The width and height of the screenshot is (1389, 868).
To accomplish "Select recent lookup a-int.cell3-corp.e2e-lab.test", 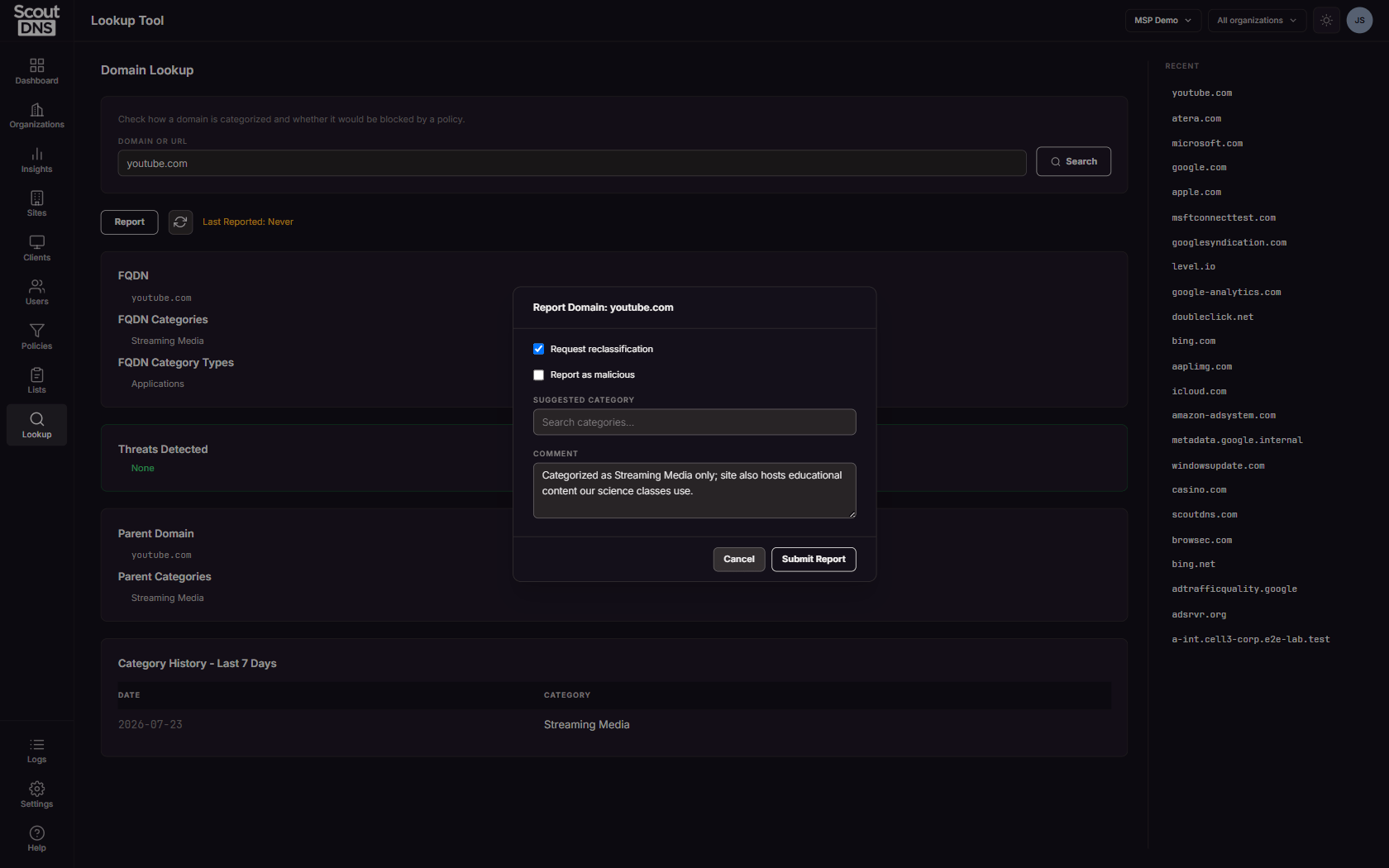I will pos(1250,640).
